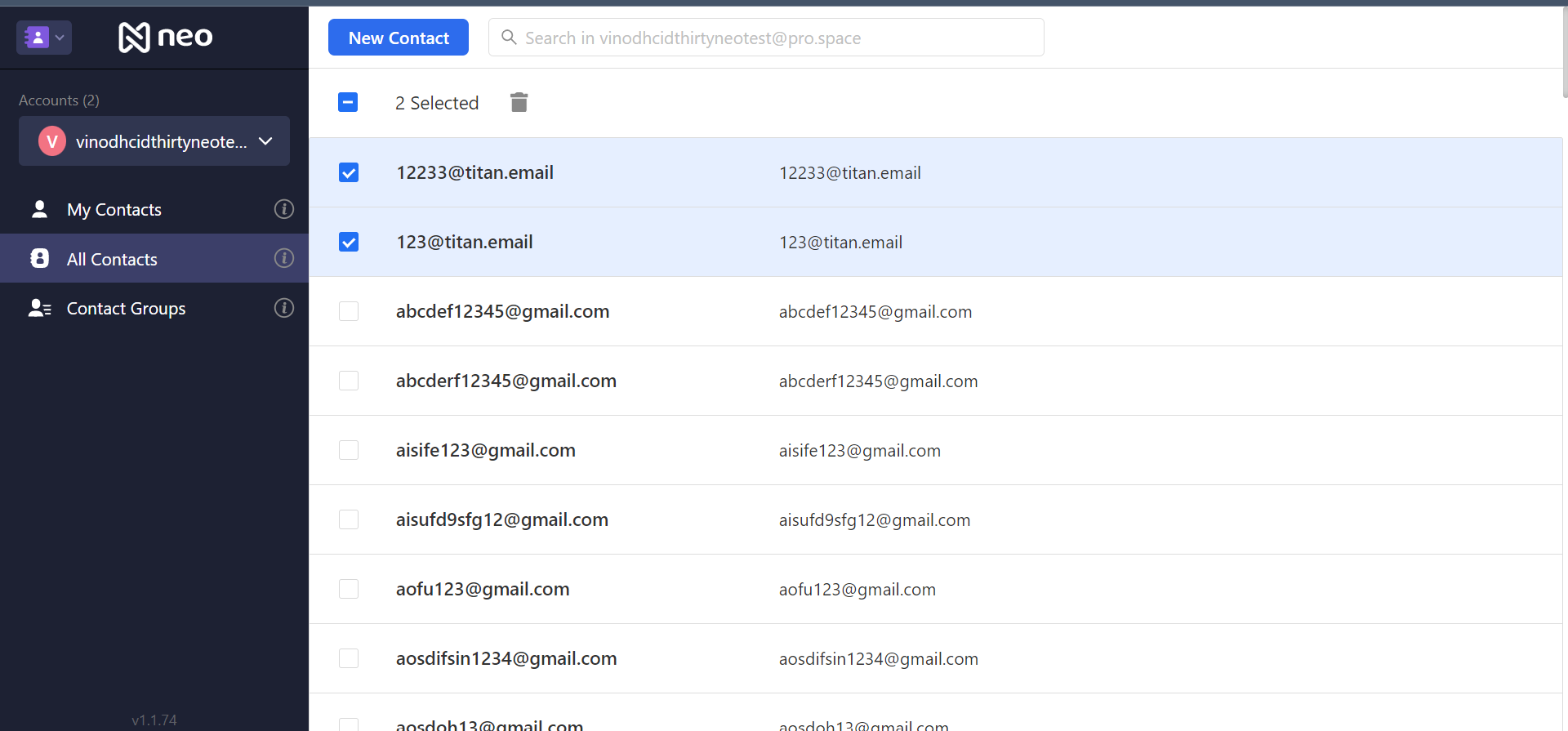Click email address 12233@titan.email in second column
This screenshot has height=731, width=1568.
850,172
